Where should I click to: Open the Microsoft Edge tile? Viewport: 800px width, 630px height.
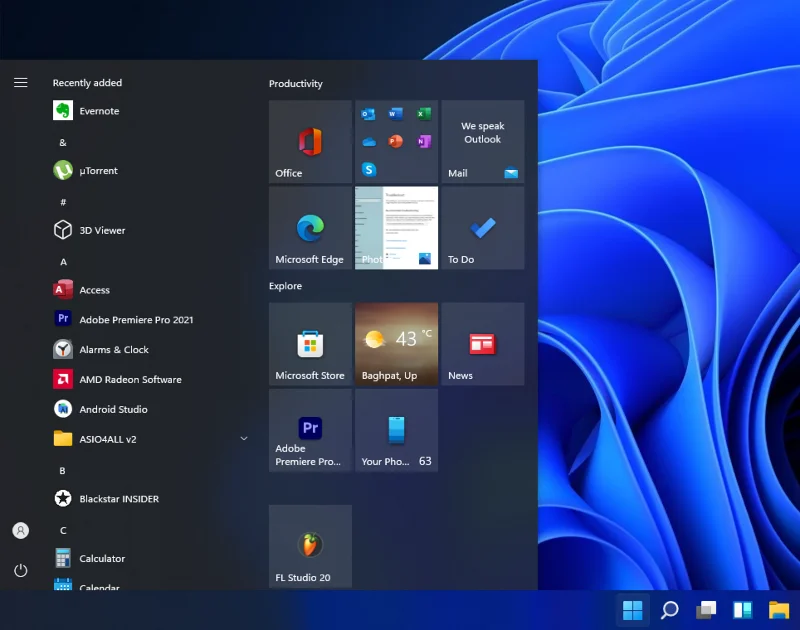[310, 228]
